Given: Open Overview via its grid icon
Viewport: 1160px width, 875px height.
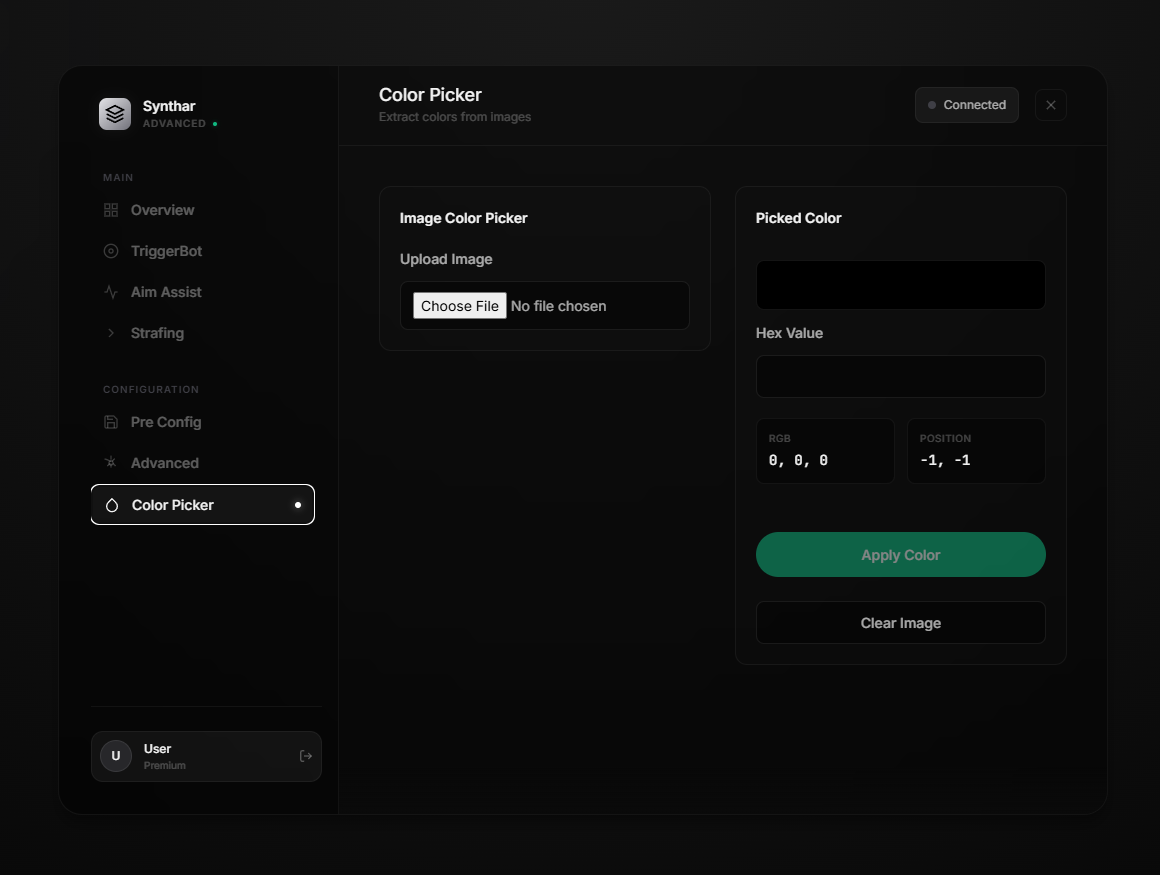Looking at the screenshot, I should tap(110, 210).
